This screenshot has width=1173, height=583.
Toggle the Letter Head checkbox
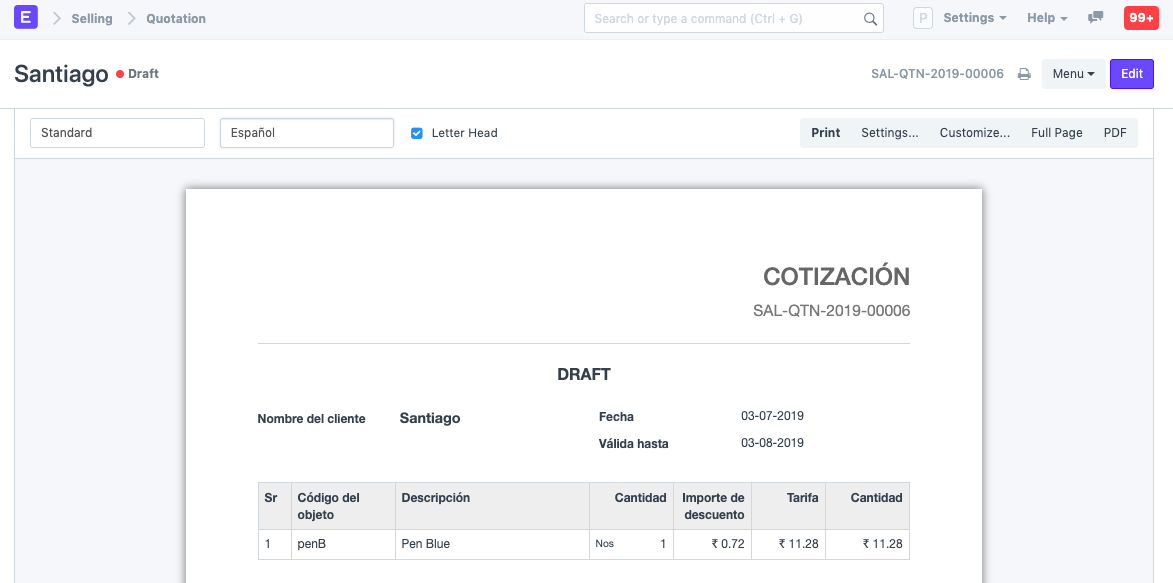coord(417,133)
